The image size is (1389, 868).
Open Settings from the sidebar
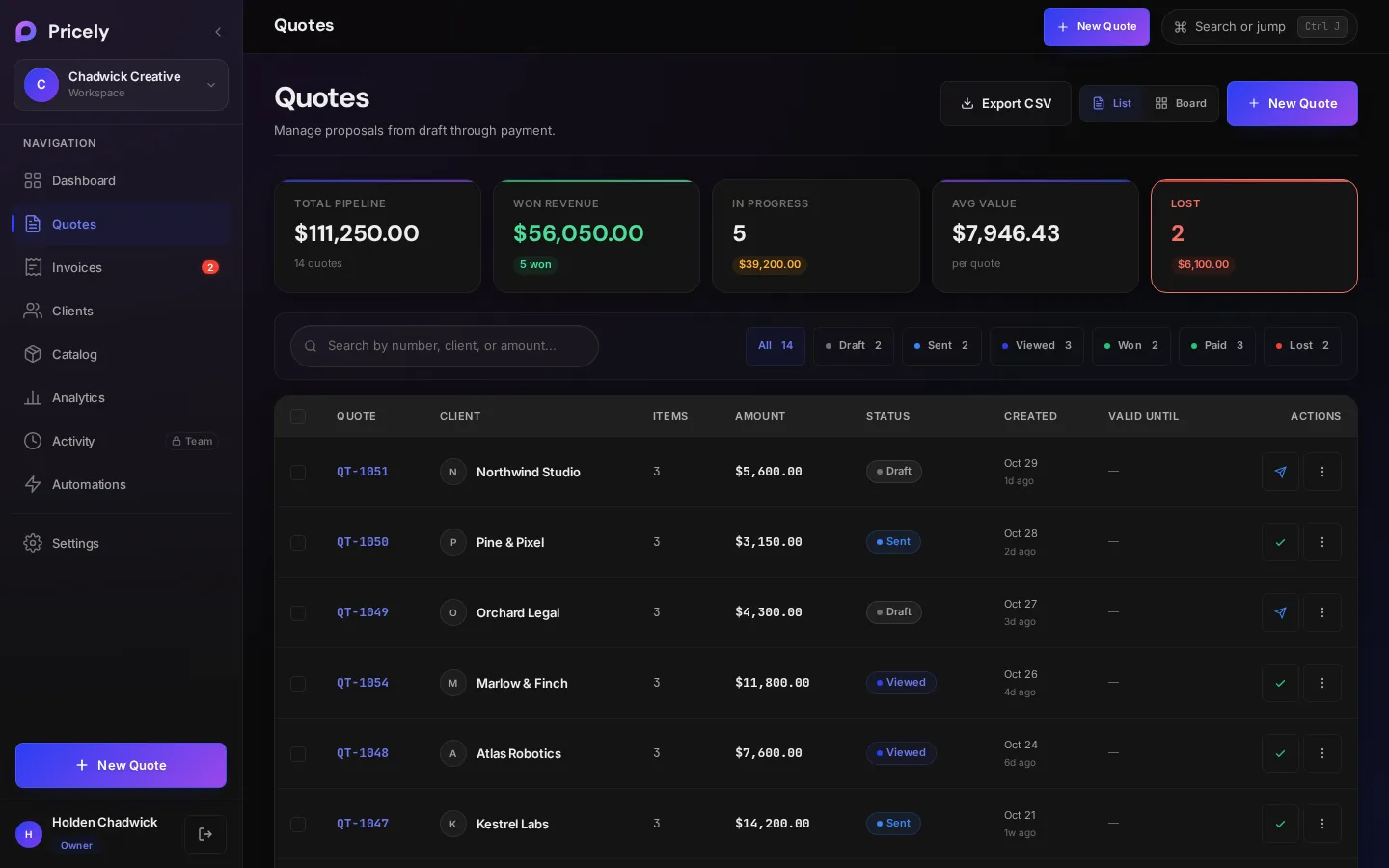(121, 543)
